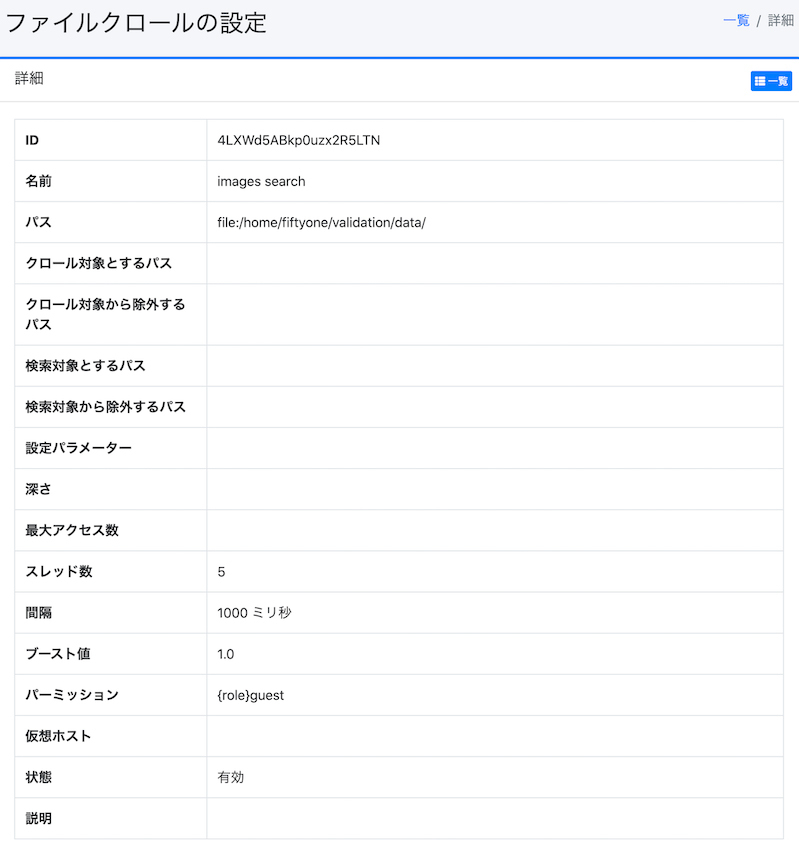Click the 設定パラメーター label
Image resolution: width=799 pixels, height=849 pixels.
(x=78, y=448)
